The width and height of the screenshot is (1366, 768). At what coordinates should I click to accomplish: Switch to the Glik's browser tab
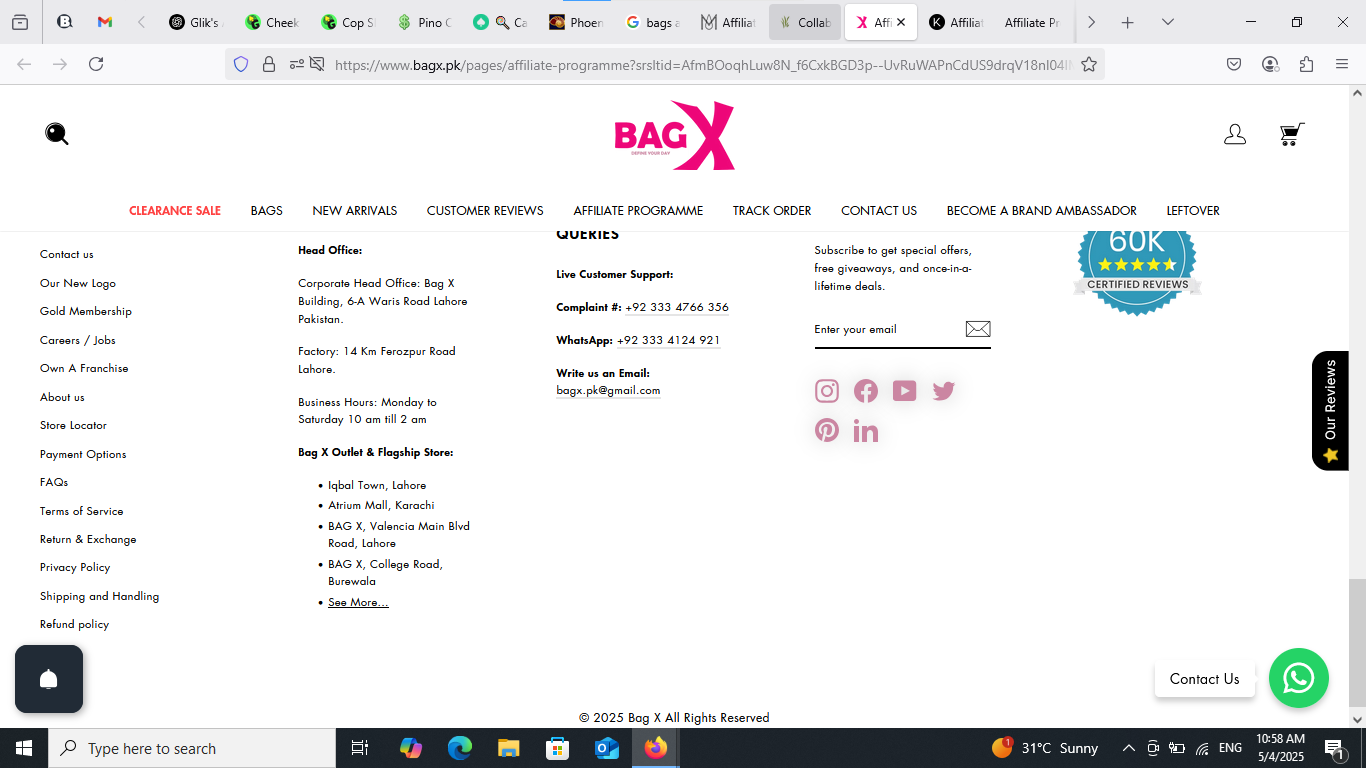pos(194,22)
